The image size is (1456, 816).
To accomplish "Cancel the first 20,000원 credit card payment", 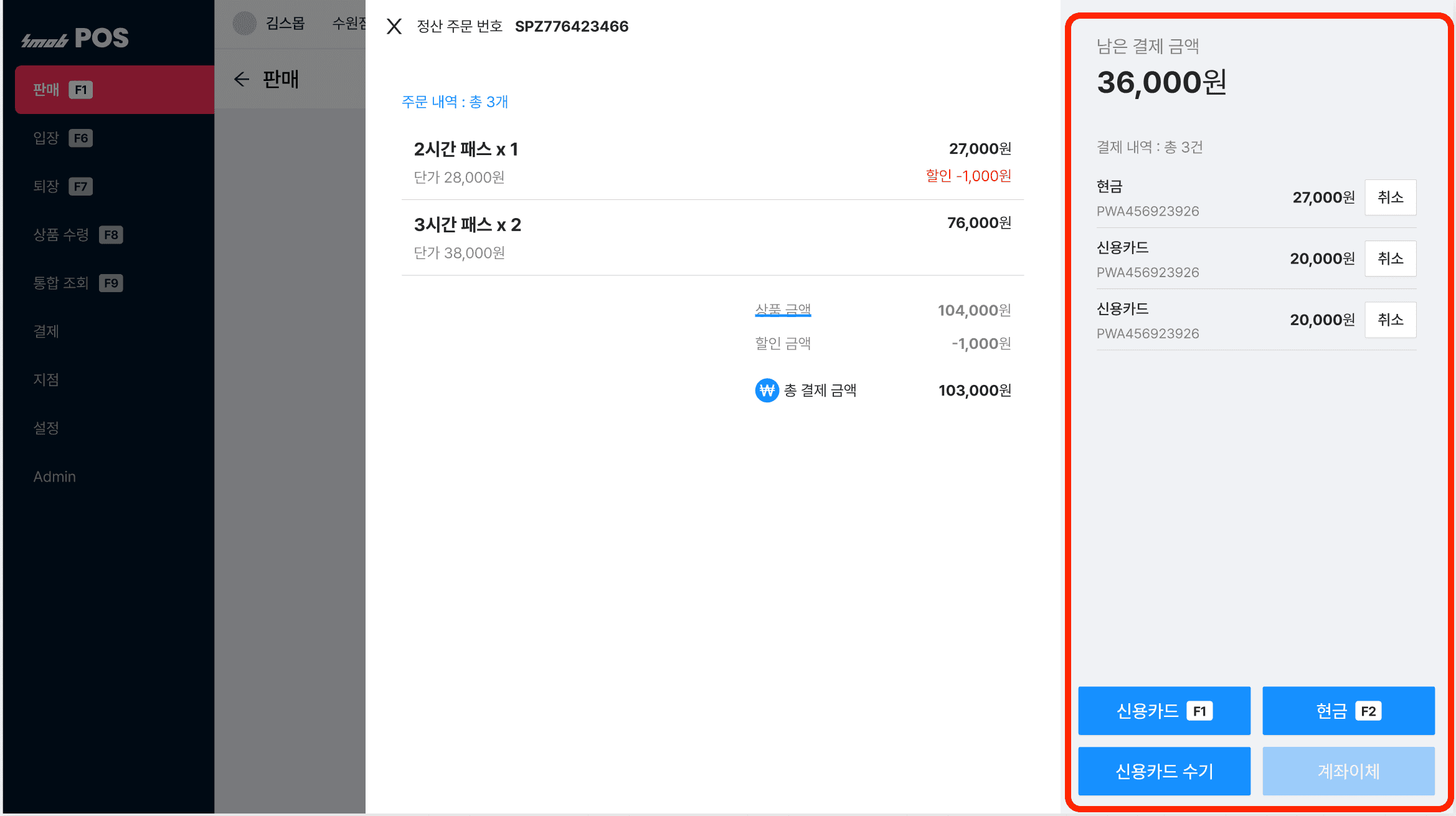I will (x=1390, y=259).
